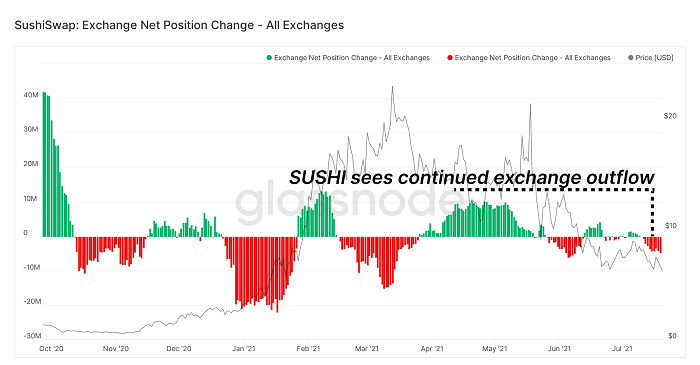Select the May '21 x-axis label

[495, 348]
